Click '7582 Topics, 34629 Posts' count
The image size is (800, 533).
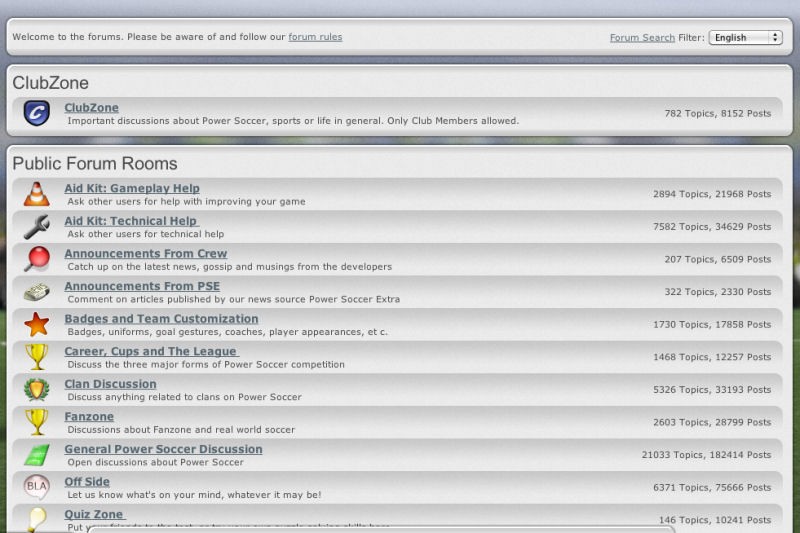click(712, 226)
